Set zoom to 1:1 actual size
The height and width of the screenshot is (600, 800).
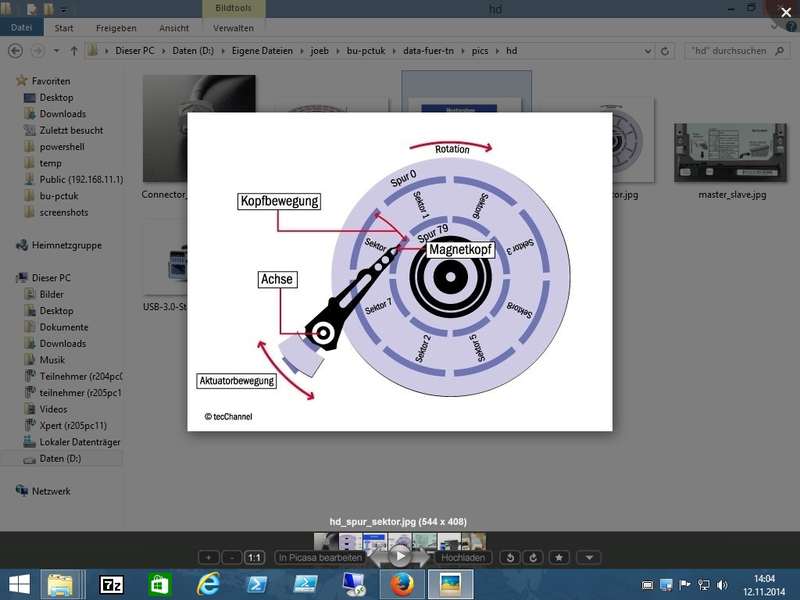click(254, 558)
